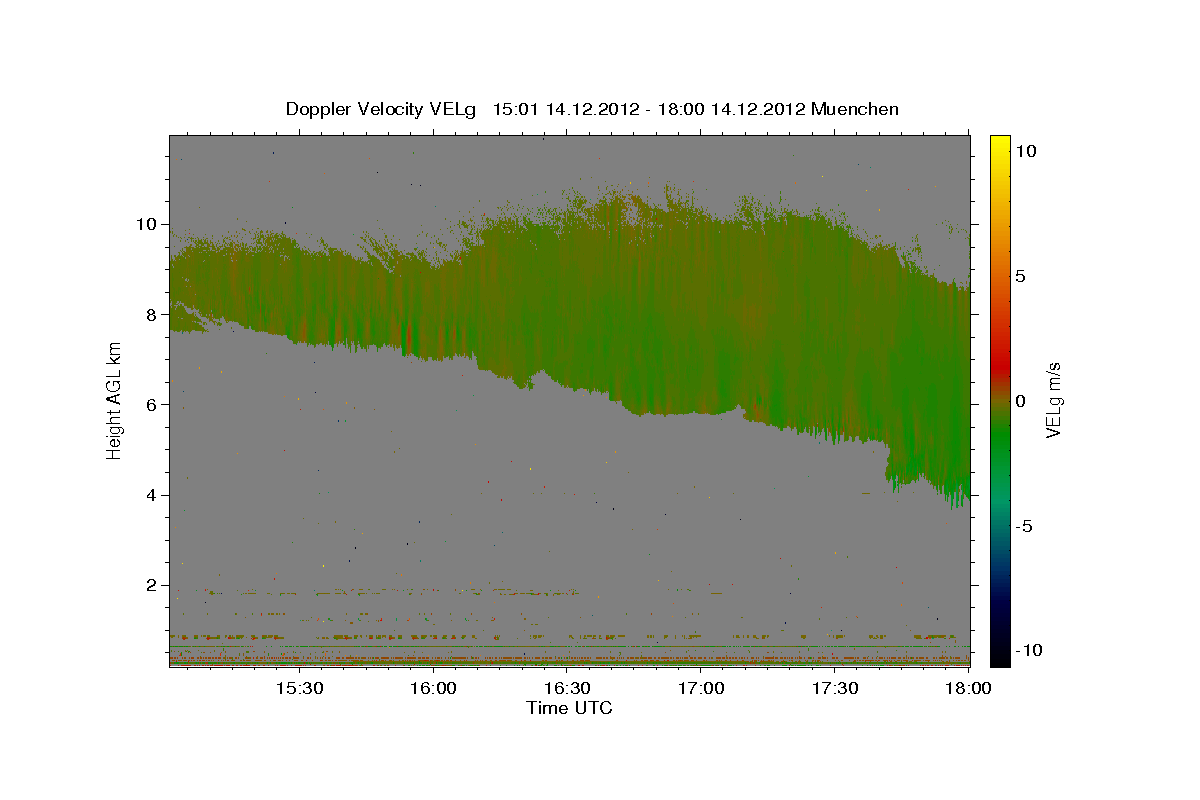
Task: Click the 17:30 time tick label
Action: 835,689
